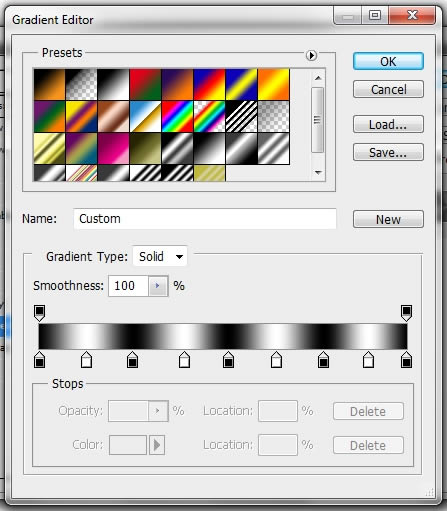Click the New gradient button
Screen dimensions: 447x511
coord(388,219)
